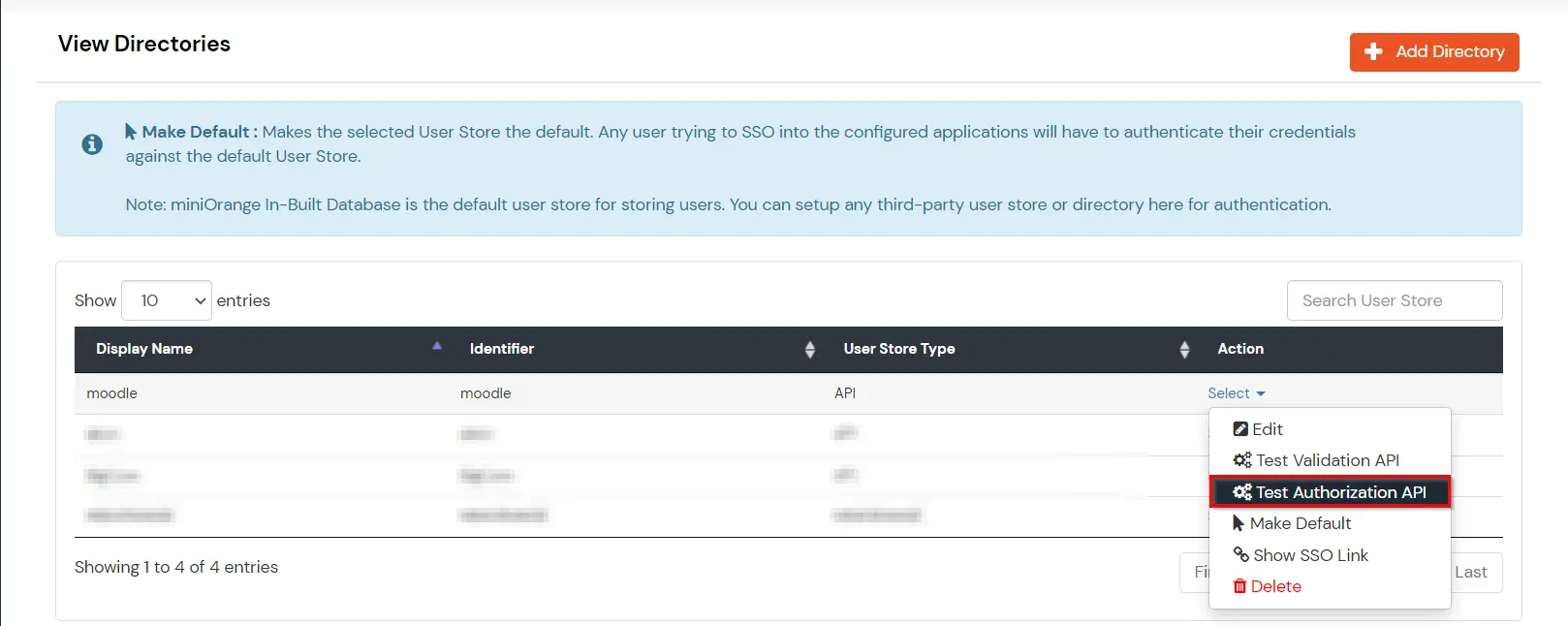Choose Delete from the action menu
The height and width of the screenshot is (626, 1568).
pyautogui.click(x=1330, y=586)
